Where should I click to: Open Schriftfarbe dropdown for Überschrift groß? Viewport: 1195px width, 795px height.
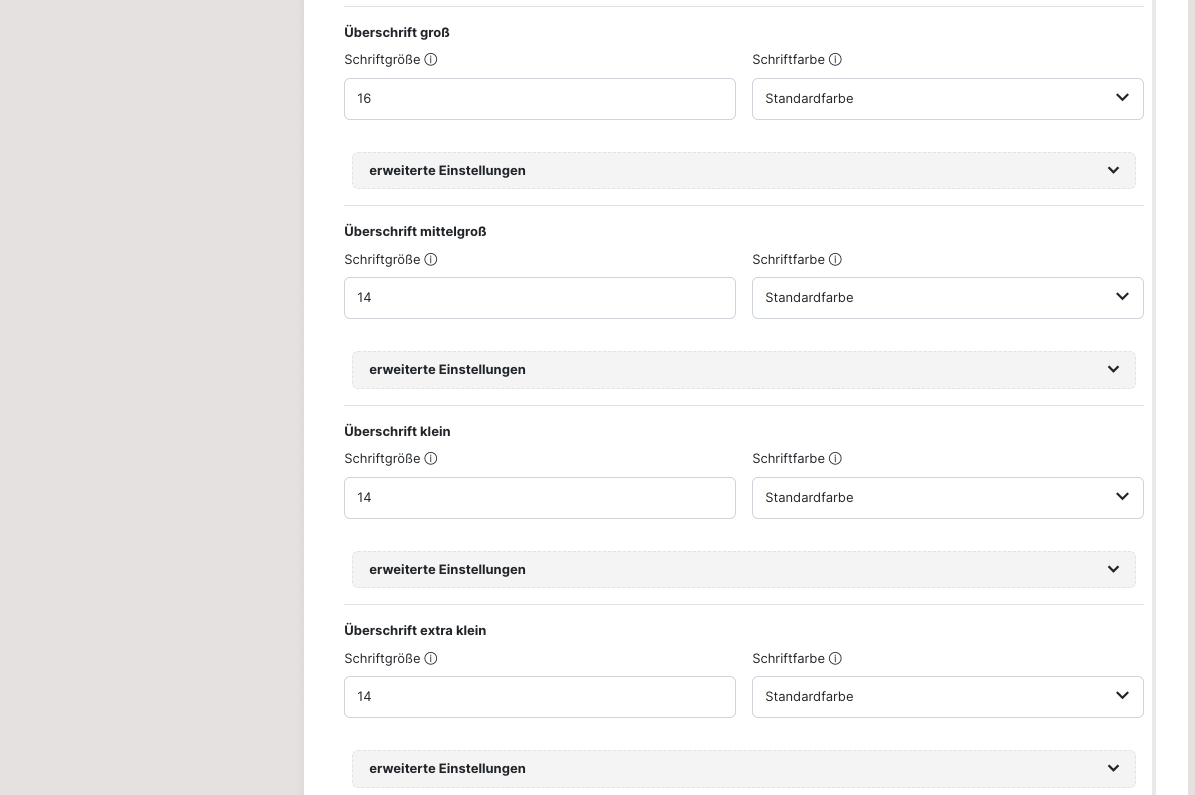tap(947, 99)
